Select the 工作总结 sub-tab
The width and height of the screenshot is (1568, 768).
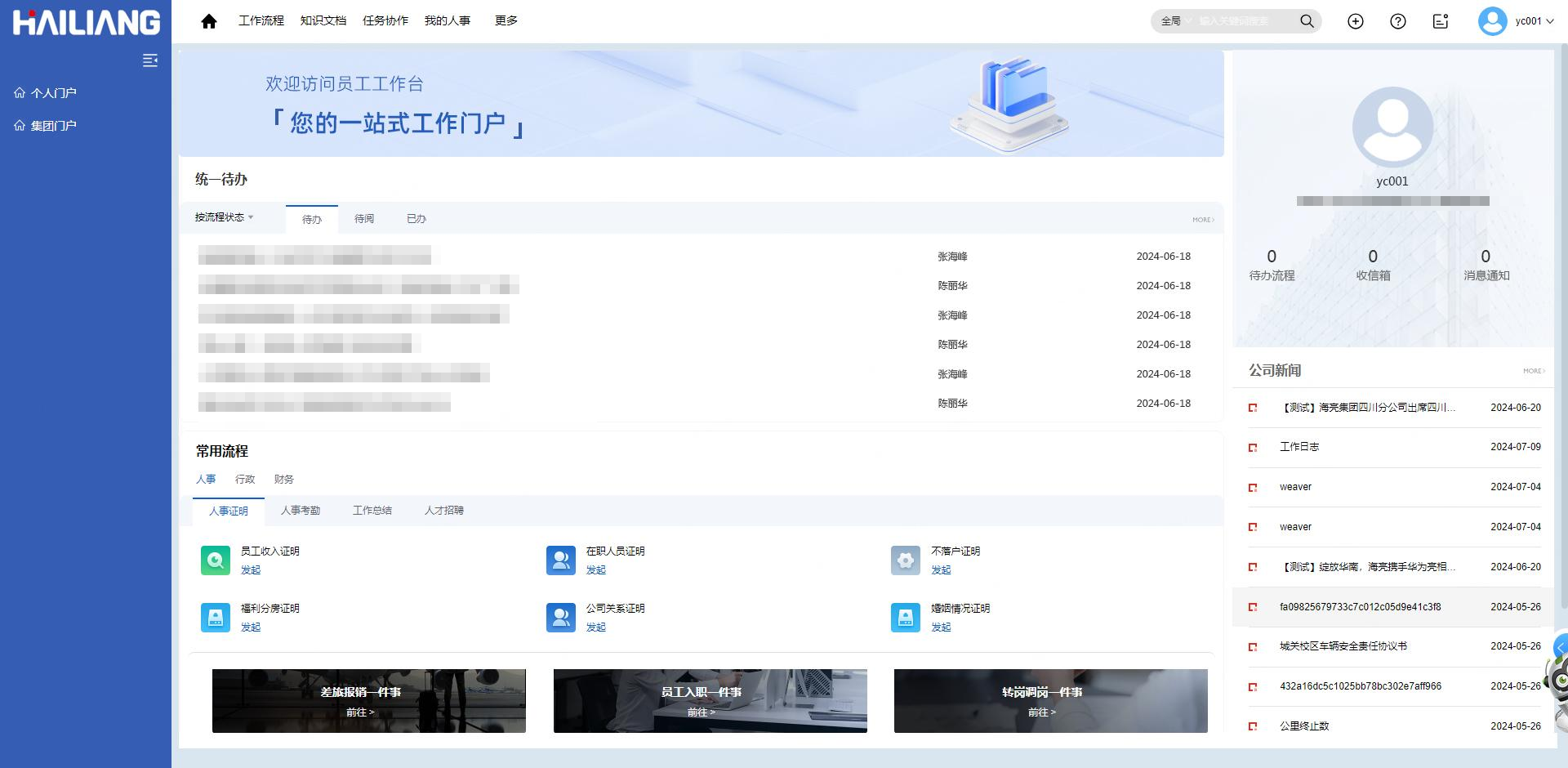372,511
